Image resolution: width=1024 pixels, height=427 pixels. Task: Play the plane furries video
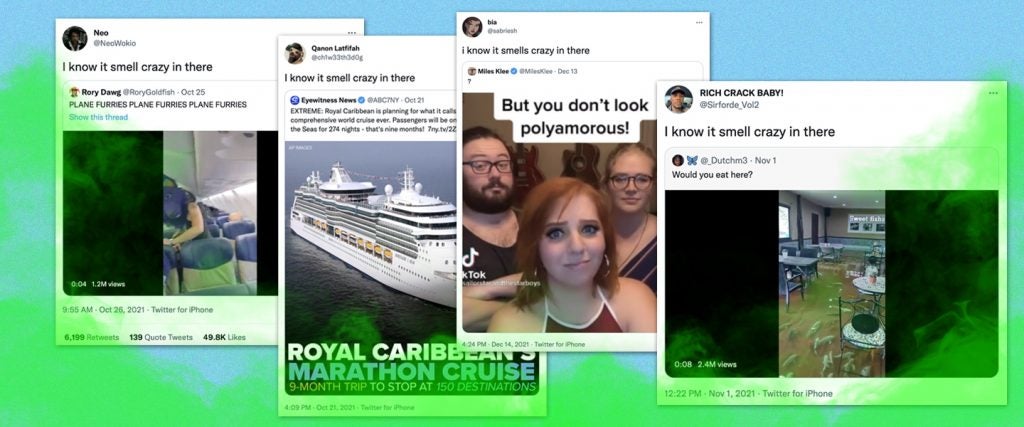tap(170, 213)
